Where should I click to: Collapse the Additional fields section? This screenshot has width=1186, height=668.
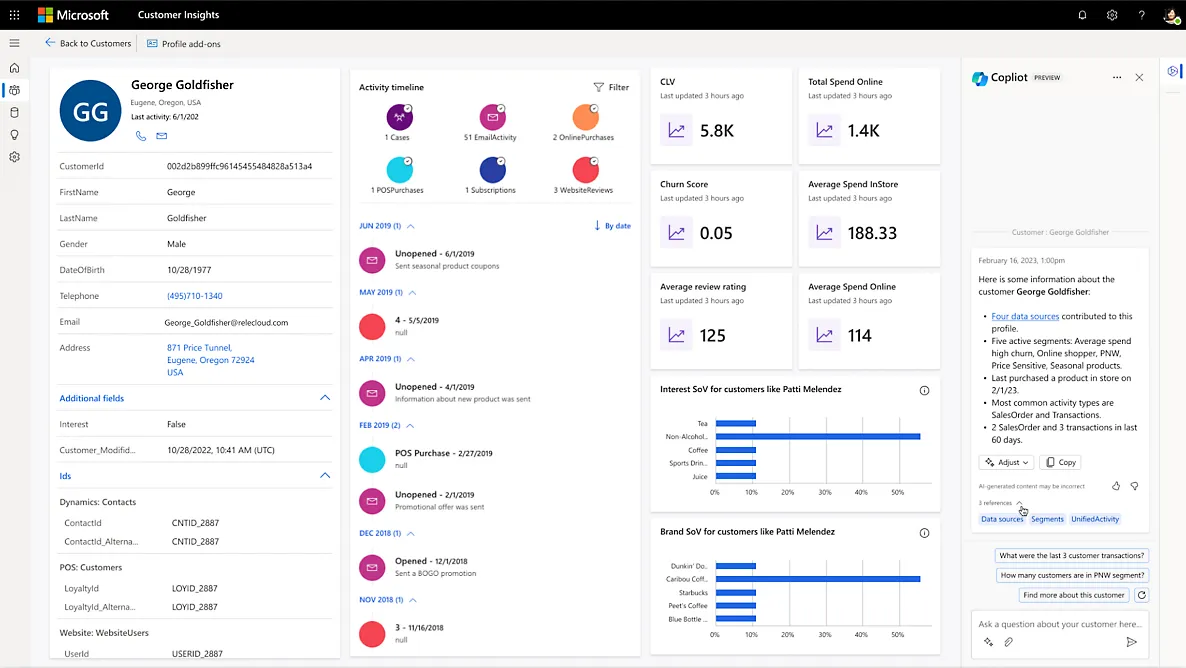(x=324, y=397)
